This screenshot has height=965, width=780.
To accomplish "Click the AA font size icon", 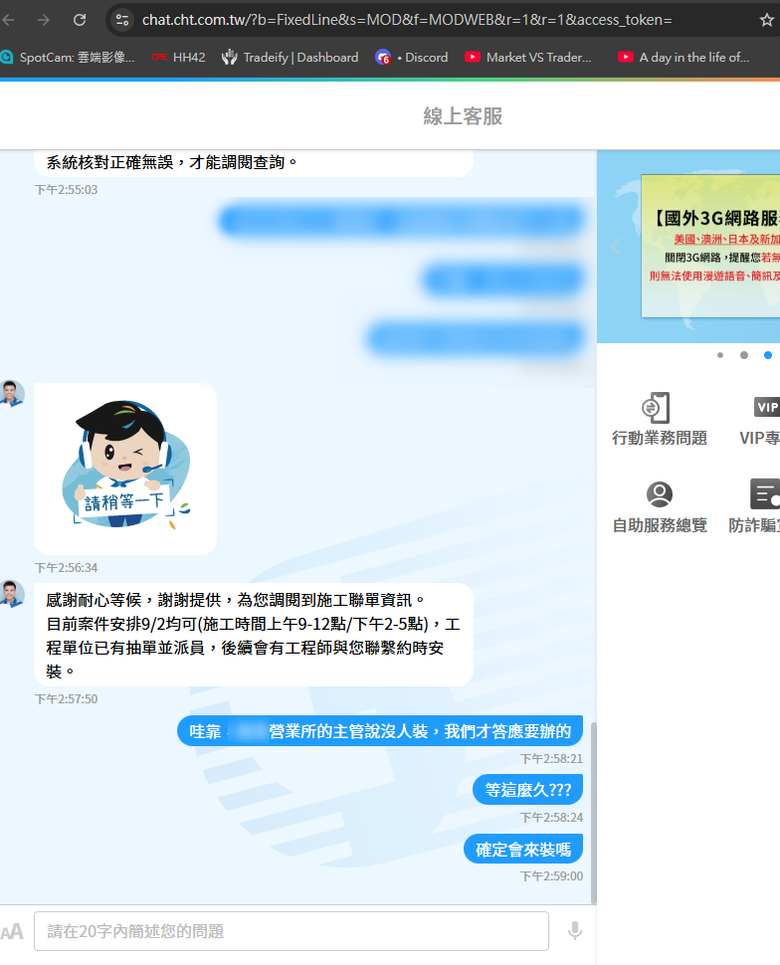I will pyautogui.click(x=12, y=931).
